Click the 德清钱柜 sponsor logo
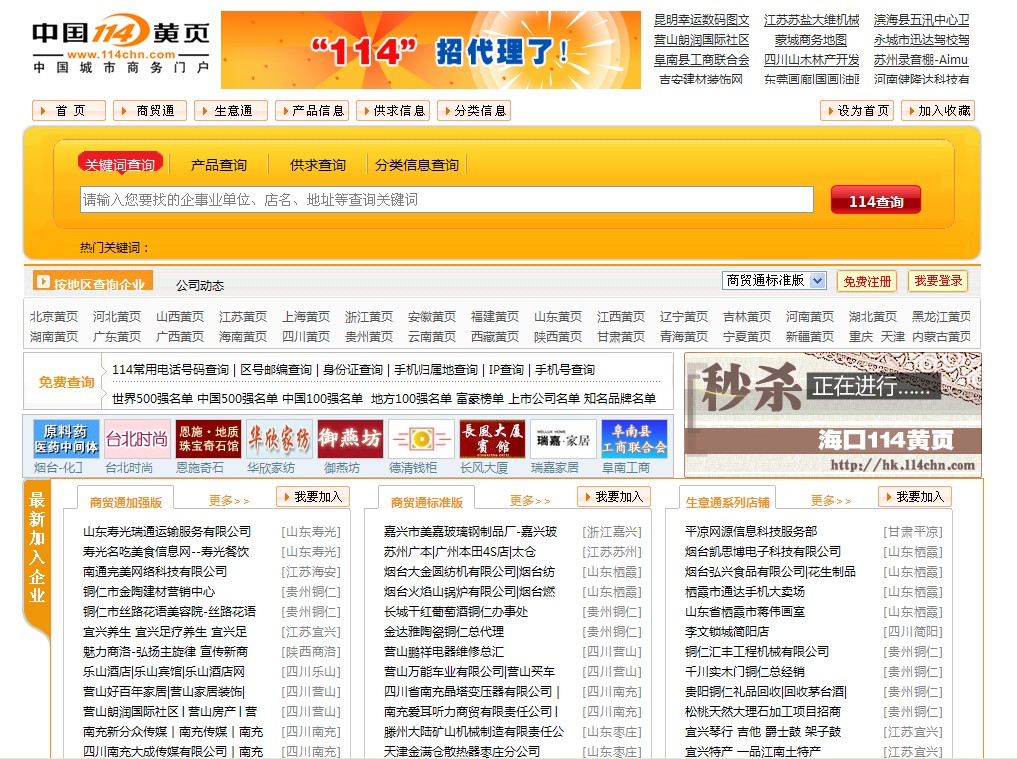Image resolution: width=1017 pixels, height=759 pixels. [x=421, y=436]
